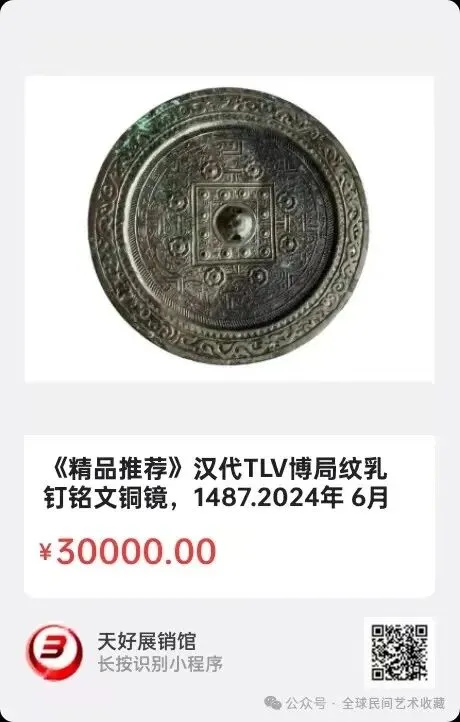Select the 《精品推荐》 tag in the title
This screenshot has height=722, width=460.
pos(117,470)
